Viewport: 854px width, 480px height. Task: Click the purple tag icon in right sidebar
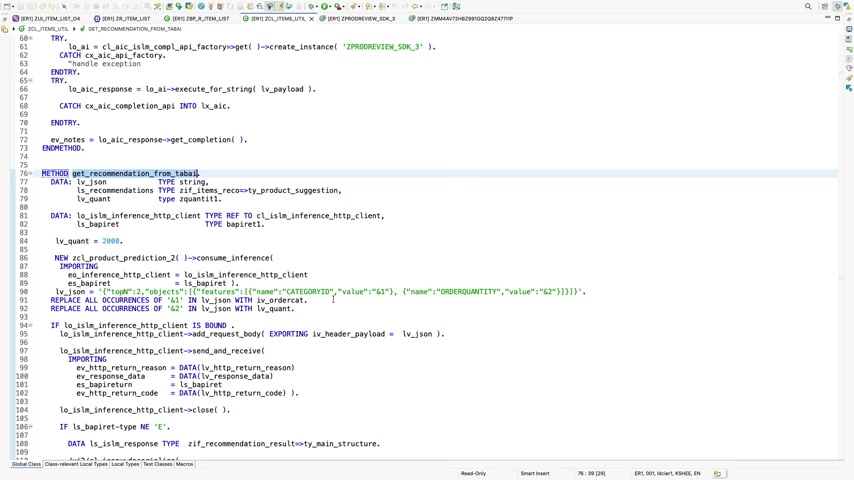[849, 68]
